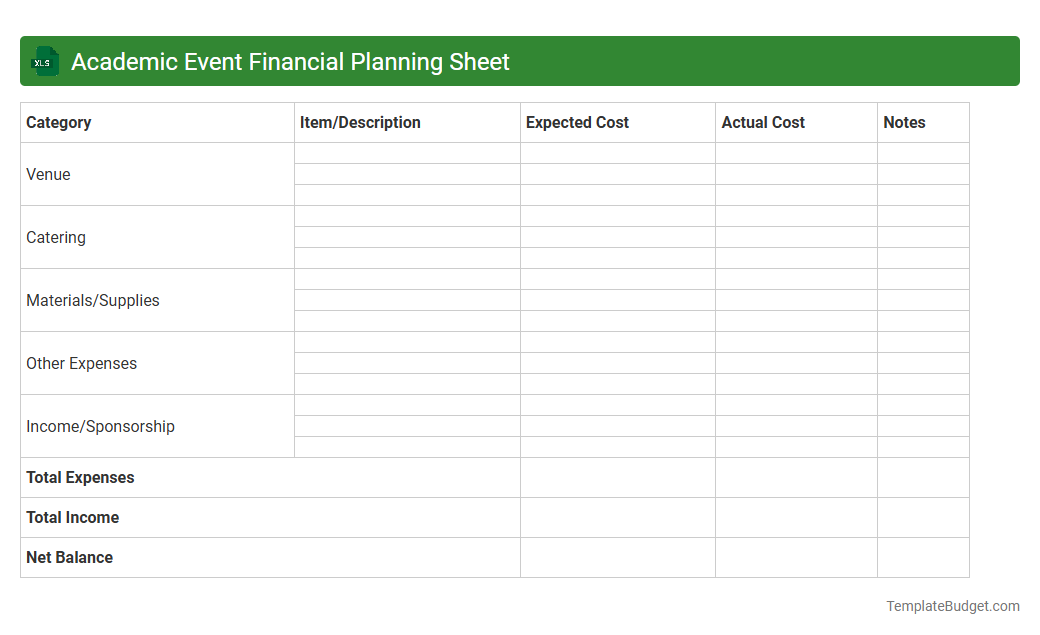The height and width of the screenshot is (635, 1040).
Task: Select the Actual Cost cell for Total Expenses
Action: click(x=796, y=477)
